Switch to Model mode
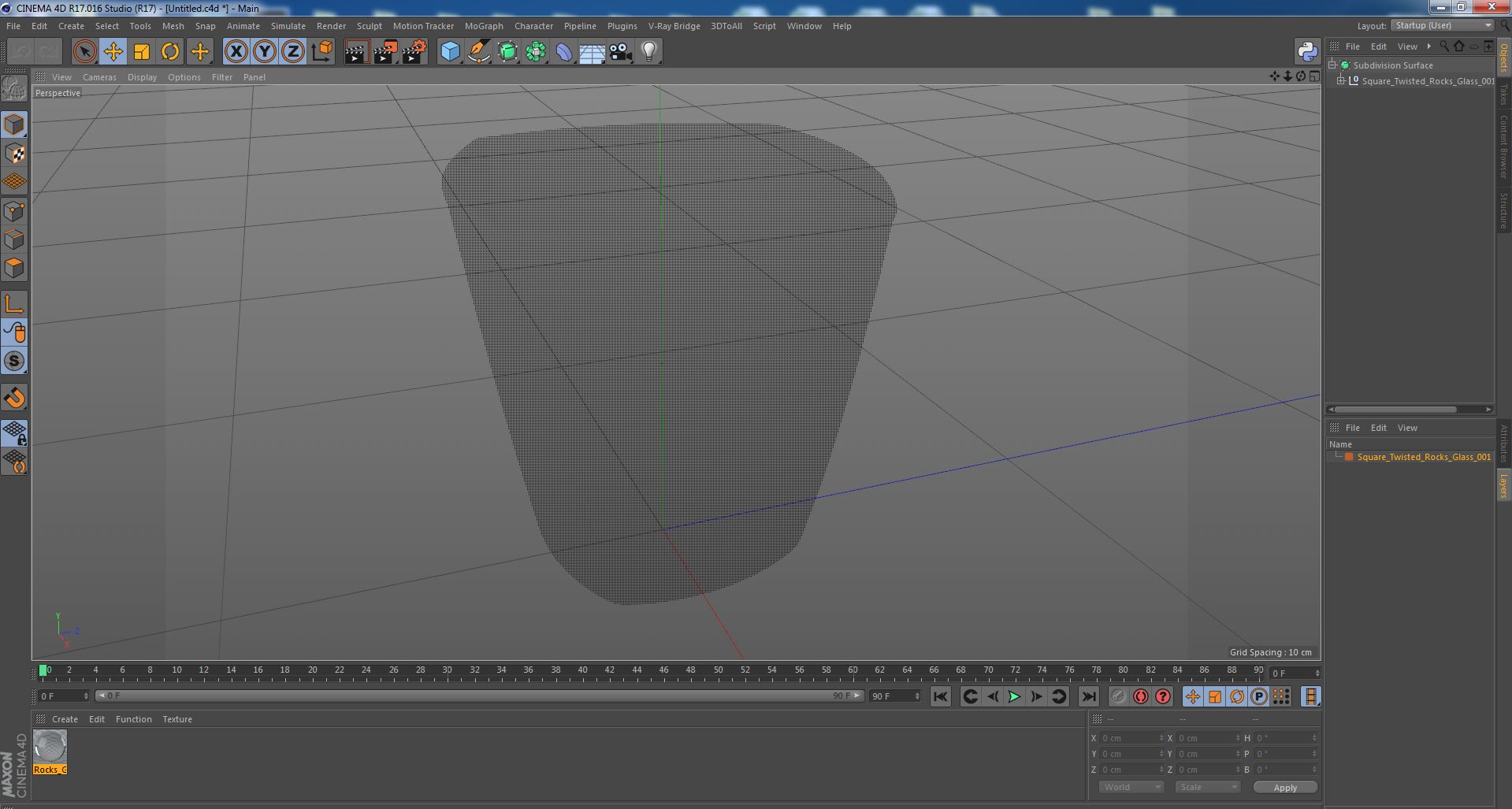1512x809 pixels. [14, 124]
